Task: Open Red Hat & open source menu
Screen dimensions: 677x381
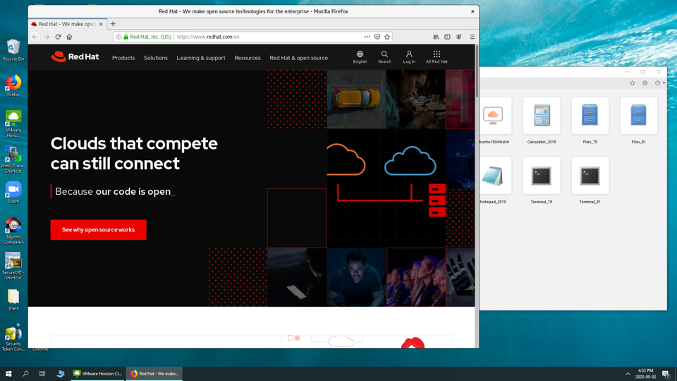Action: (x=299, y=58)
